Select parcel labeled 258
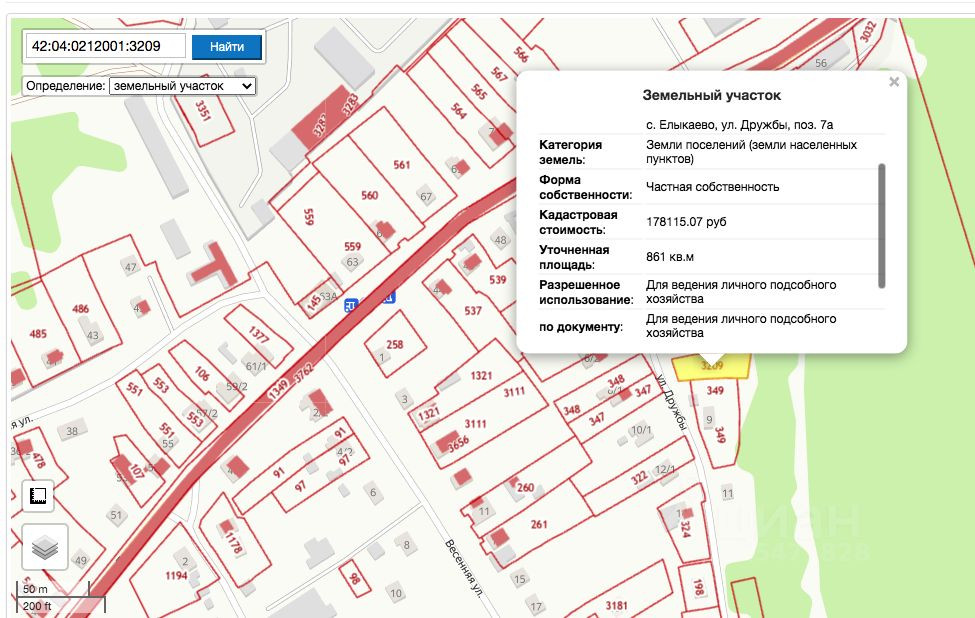 (x=395, y=344)
